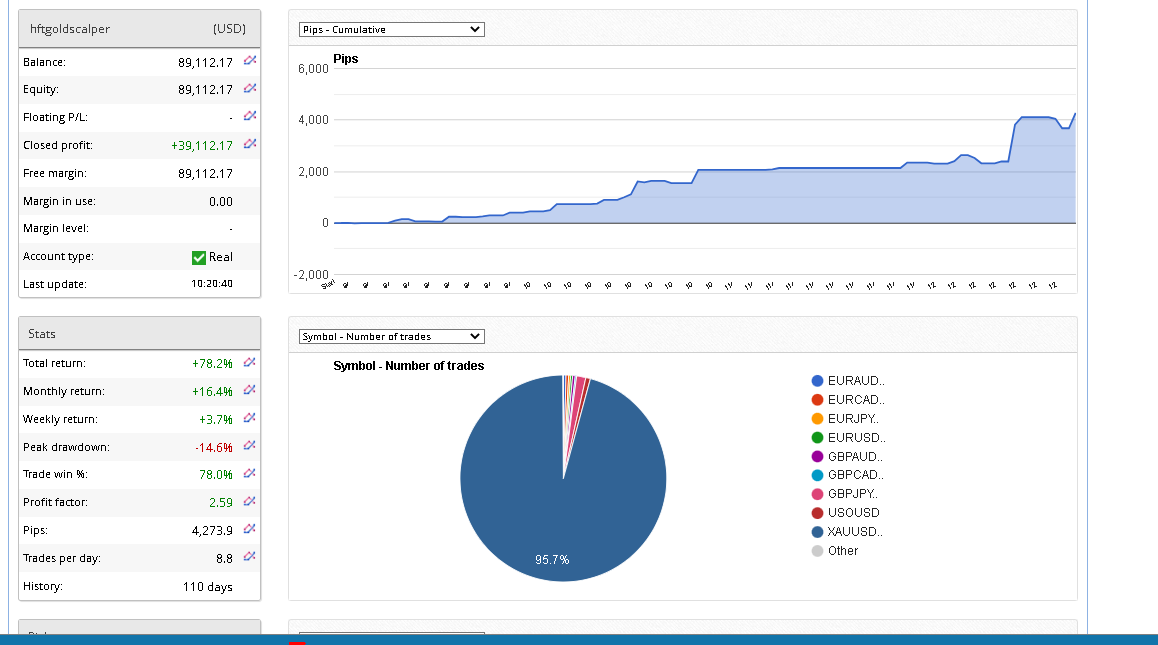
Task: Open the chart icon for Closed profit
Action: click(x=250, y=145)
